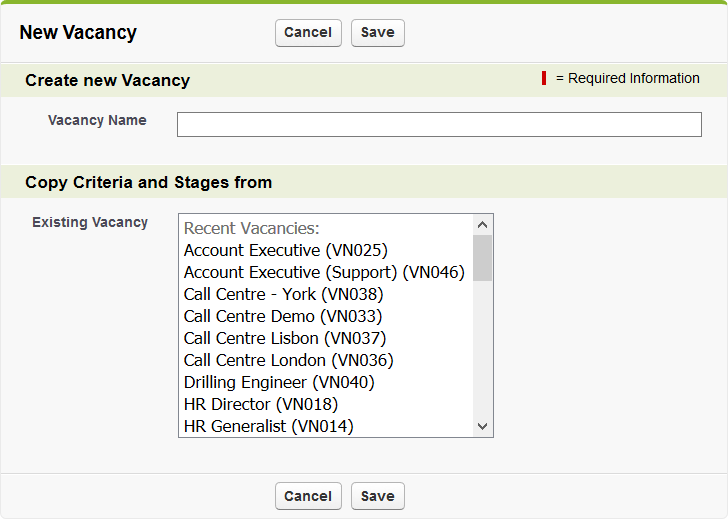Choose Account Executive (Support) (VN046)
Viewport: 728px width, 519px height.
click(x=324, y=272)
